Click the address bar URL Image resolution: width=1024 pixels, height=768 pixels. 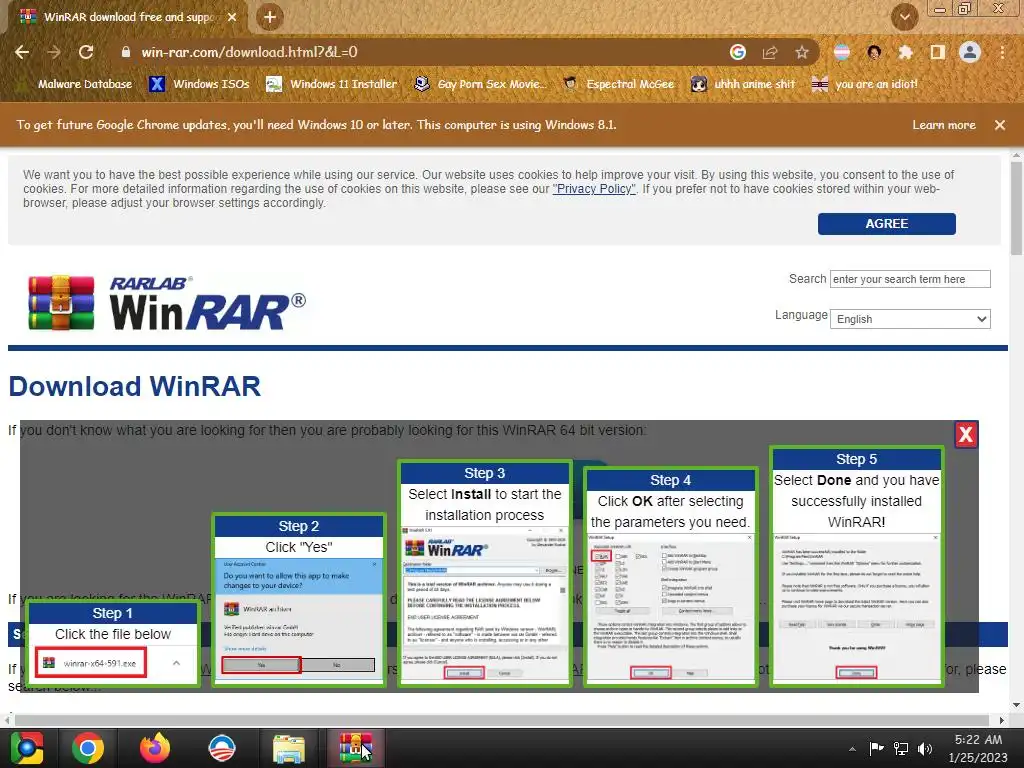coord(249,52)
